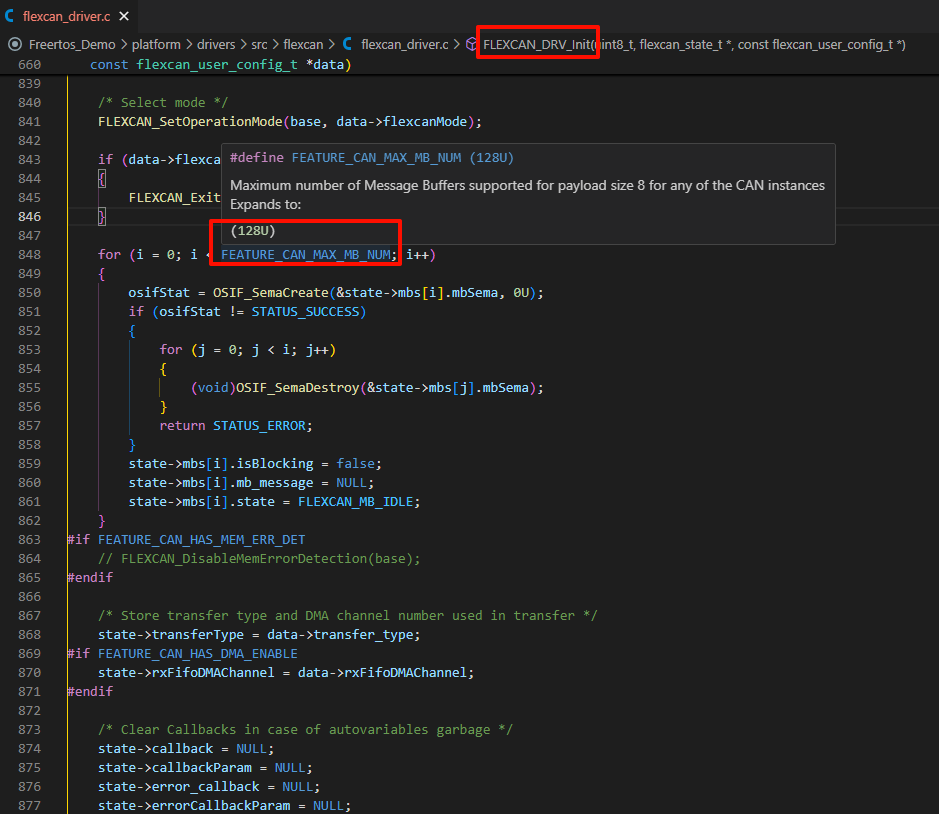Select the flexcan_driver.c editor tab
Screen dimensions: 939x814
pyautogui.click(x=66, y=17)
